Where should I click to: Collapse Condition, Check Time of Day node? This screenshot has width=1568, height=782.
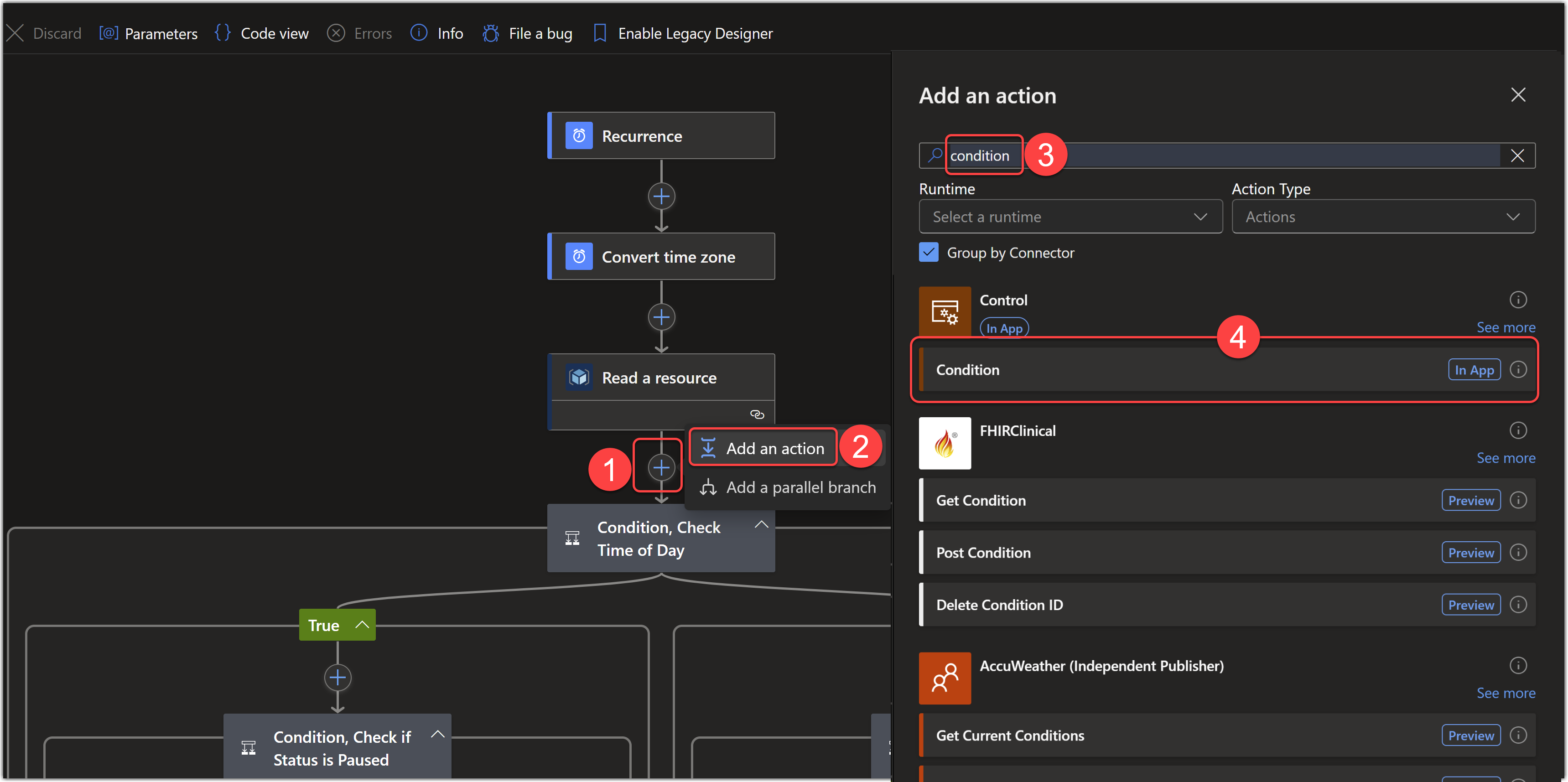pyautogui.click(x=761, y=524)
